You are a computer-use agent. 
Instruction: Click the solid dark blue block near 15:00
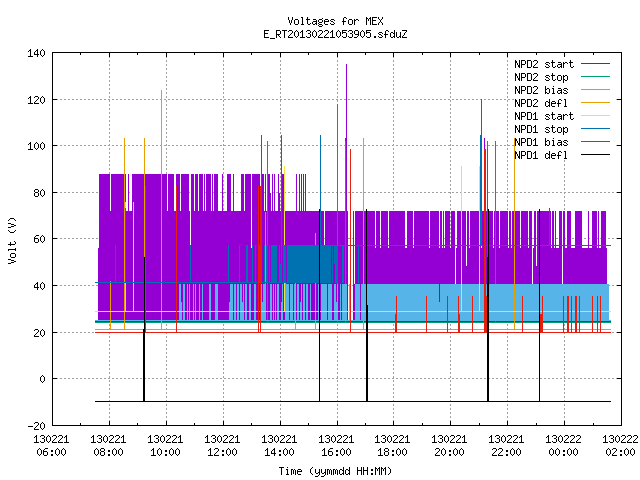click(309, 264)
